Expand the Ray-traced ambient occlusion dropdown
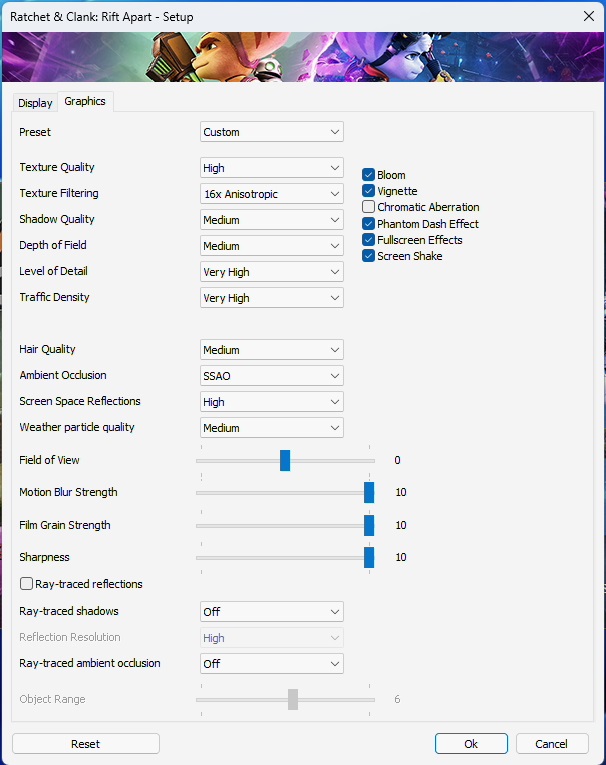Viewport: 606px width, 765px height. [272, 664]
